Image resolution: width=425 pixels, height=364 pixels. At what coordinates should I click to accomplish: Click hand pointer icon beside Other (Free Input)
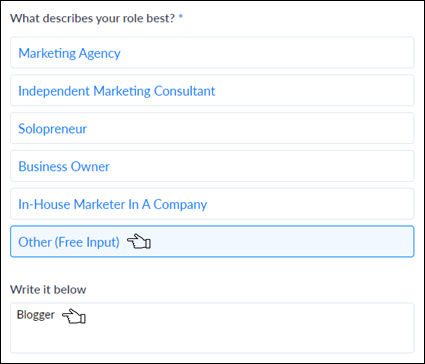pos(139,241)
